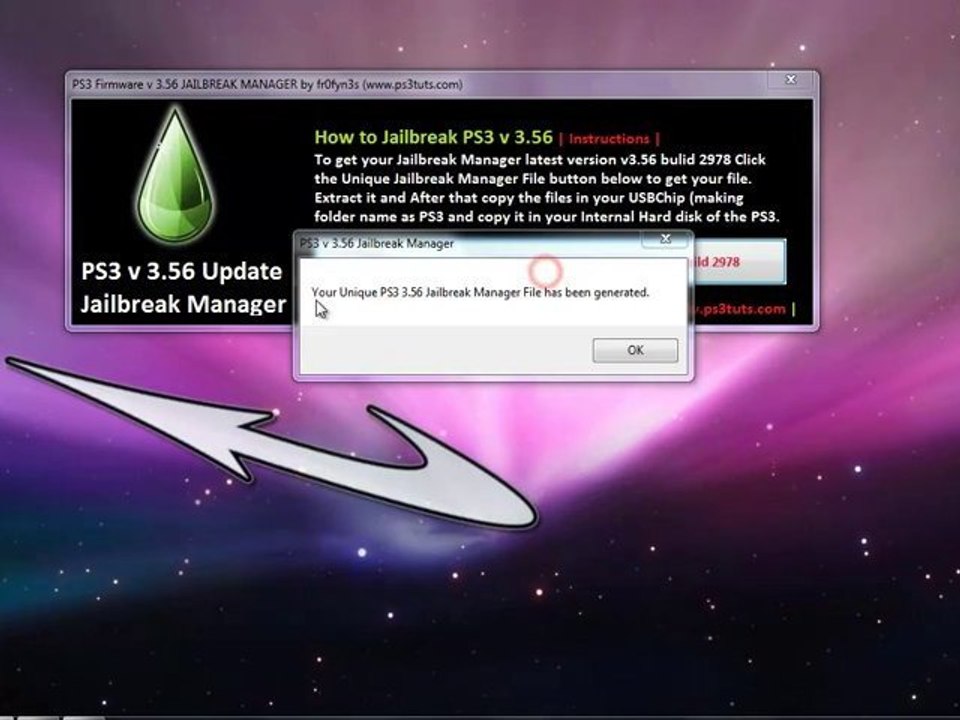960x720 pixels.
Task: Close the PS3 v 3.56 Jailbreak Manager dialog
Action: pyautogui.click(x=666, y=239)
